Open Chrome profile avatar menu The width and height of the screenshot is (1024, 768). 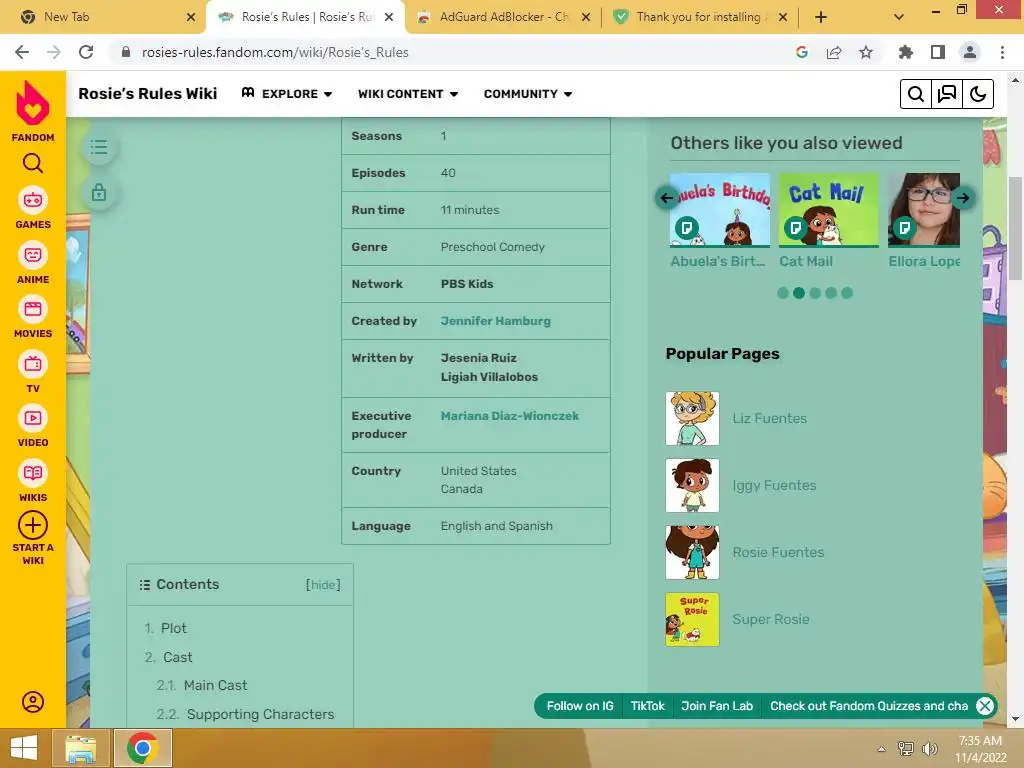tap(970, 52)
